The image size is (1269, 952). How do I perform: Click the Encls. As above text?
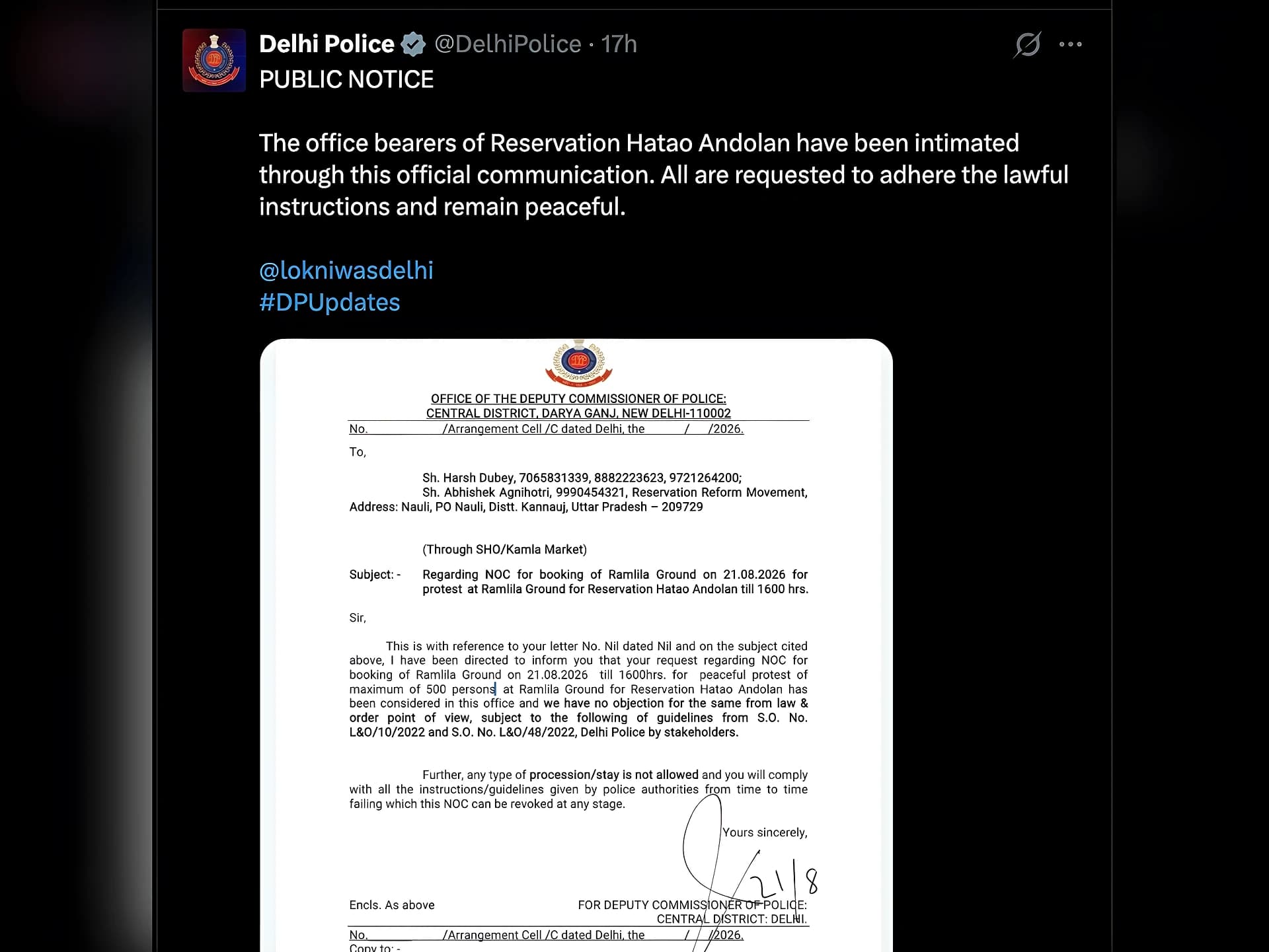(392, 905)
